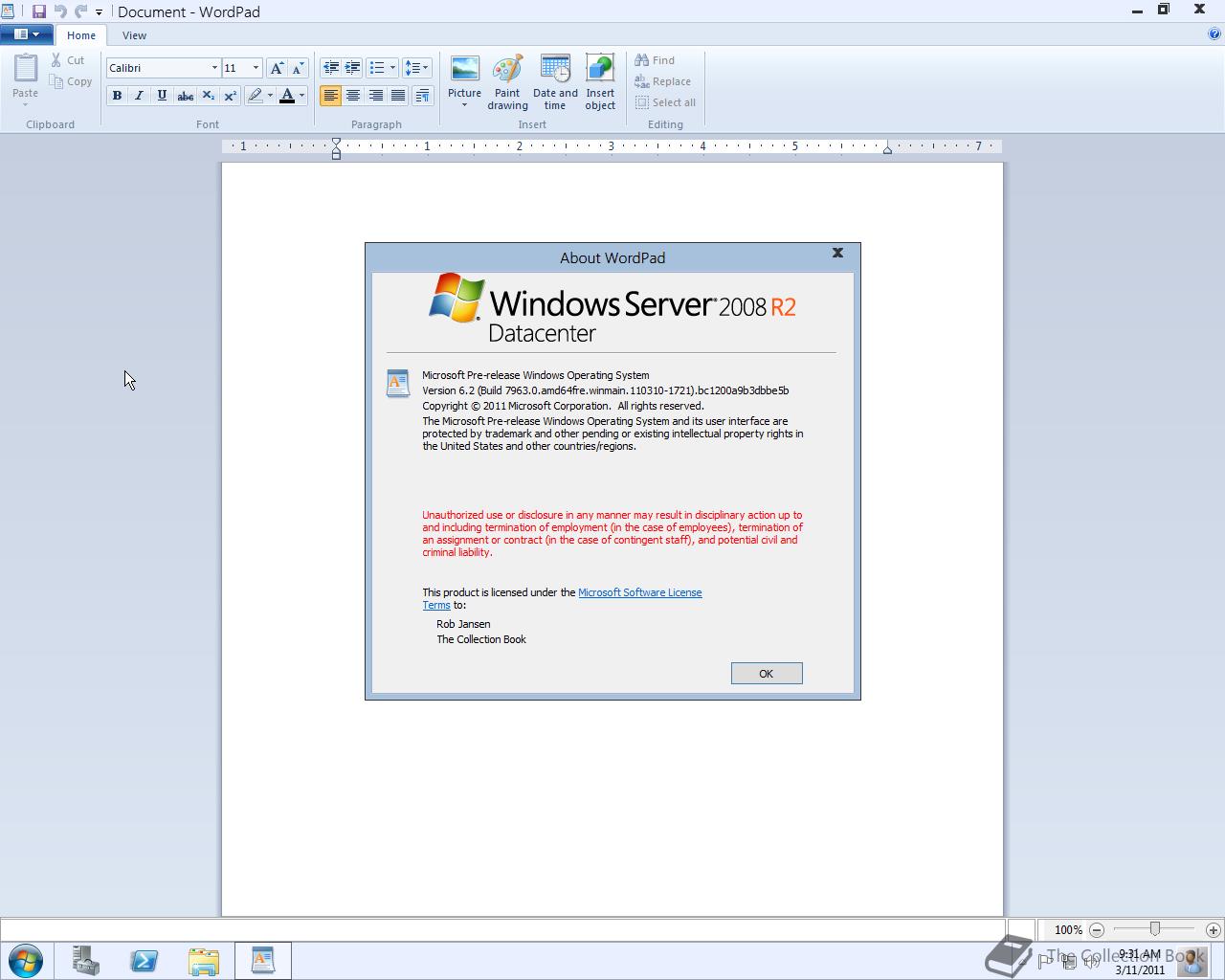Apply the black font color
This screenshot has height=980, width=1225.
coord(287,96)
